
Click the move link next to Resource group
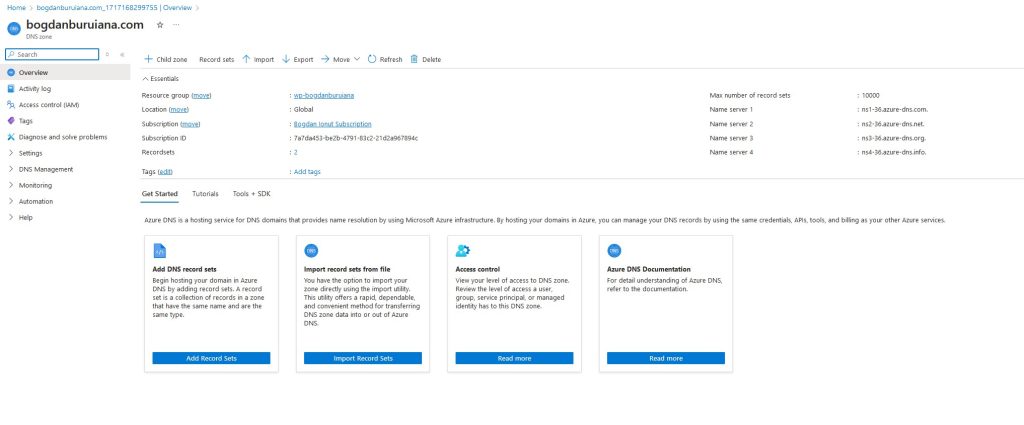point(201,95)
